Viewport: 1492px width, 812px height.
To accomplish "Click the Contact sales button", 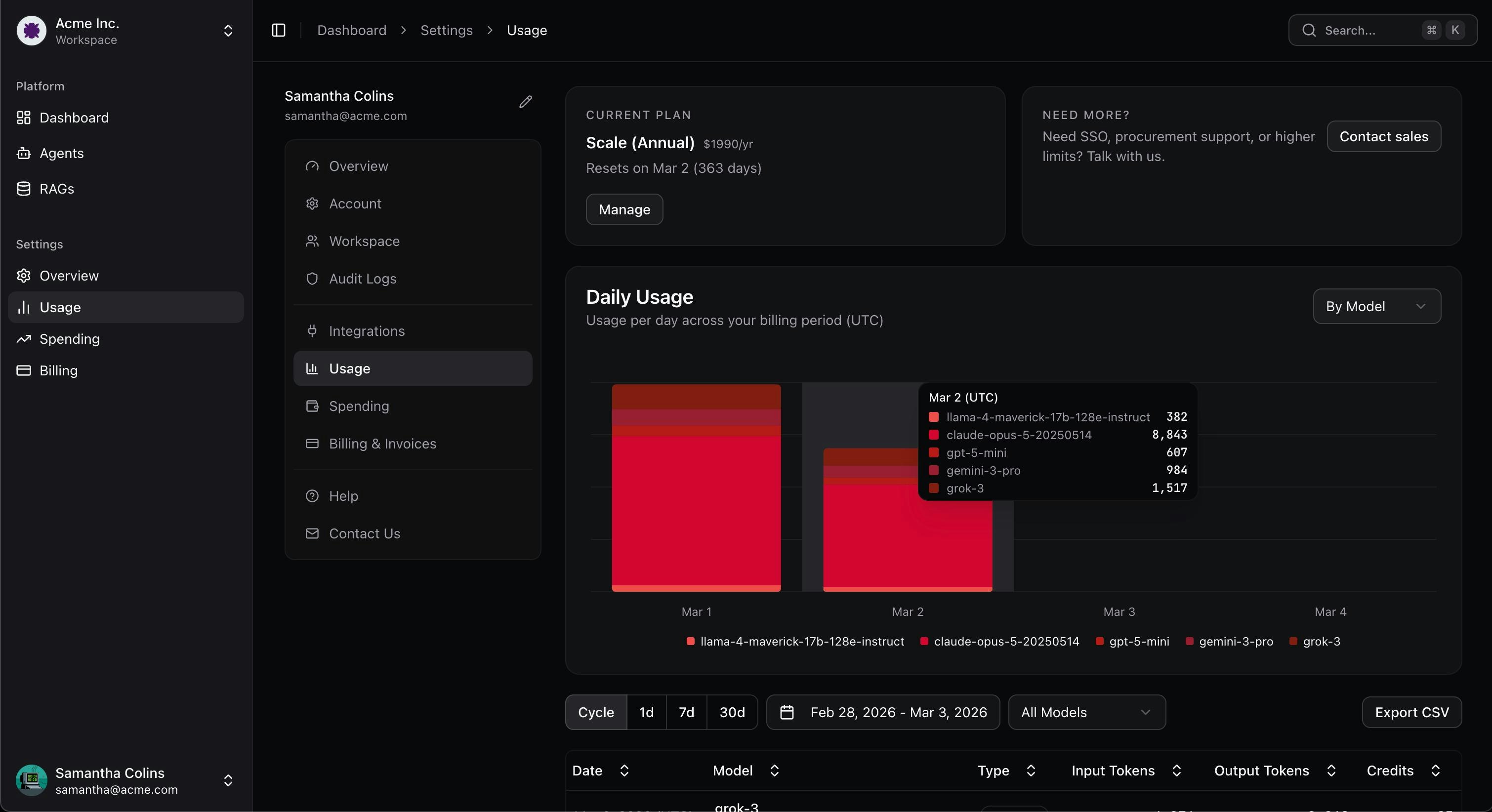I will (x=1384, y=136).
